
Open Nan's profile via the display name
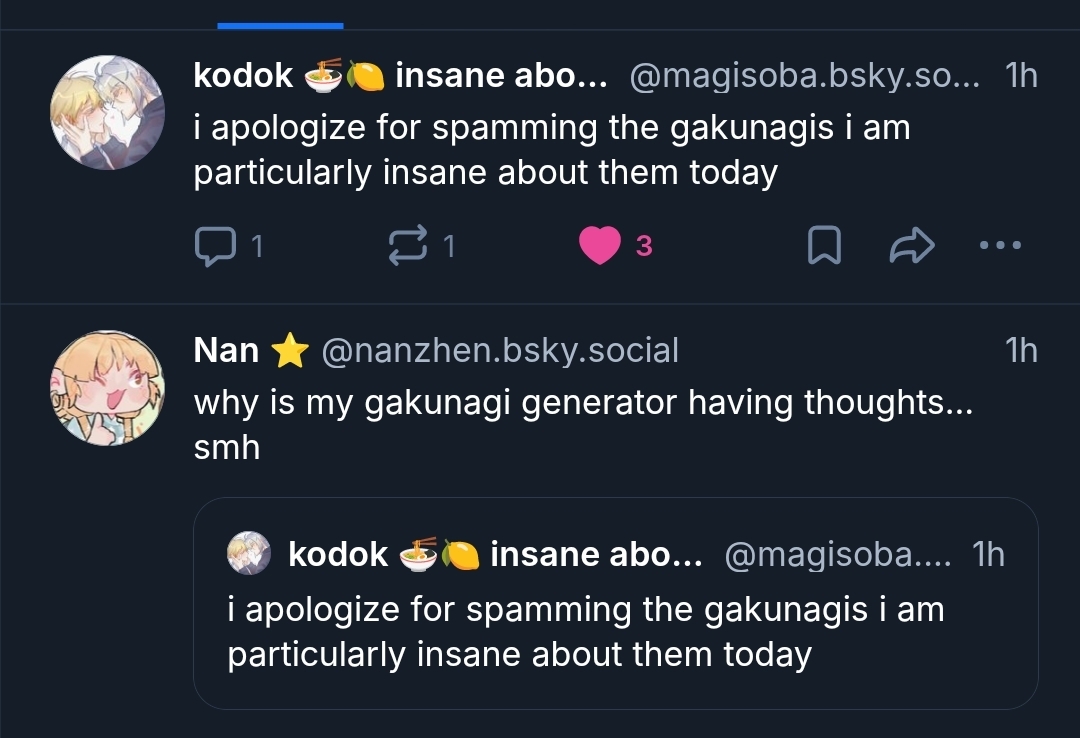point(226,351)
